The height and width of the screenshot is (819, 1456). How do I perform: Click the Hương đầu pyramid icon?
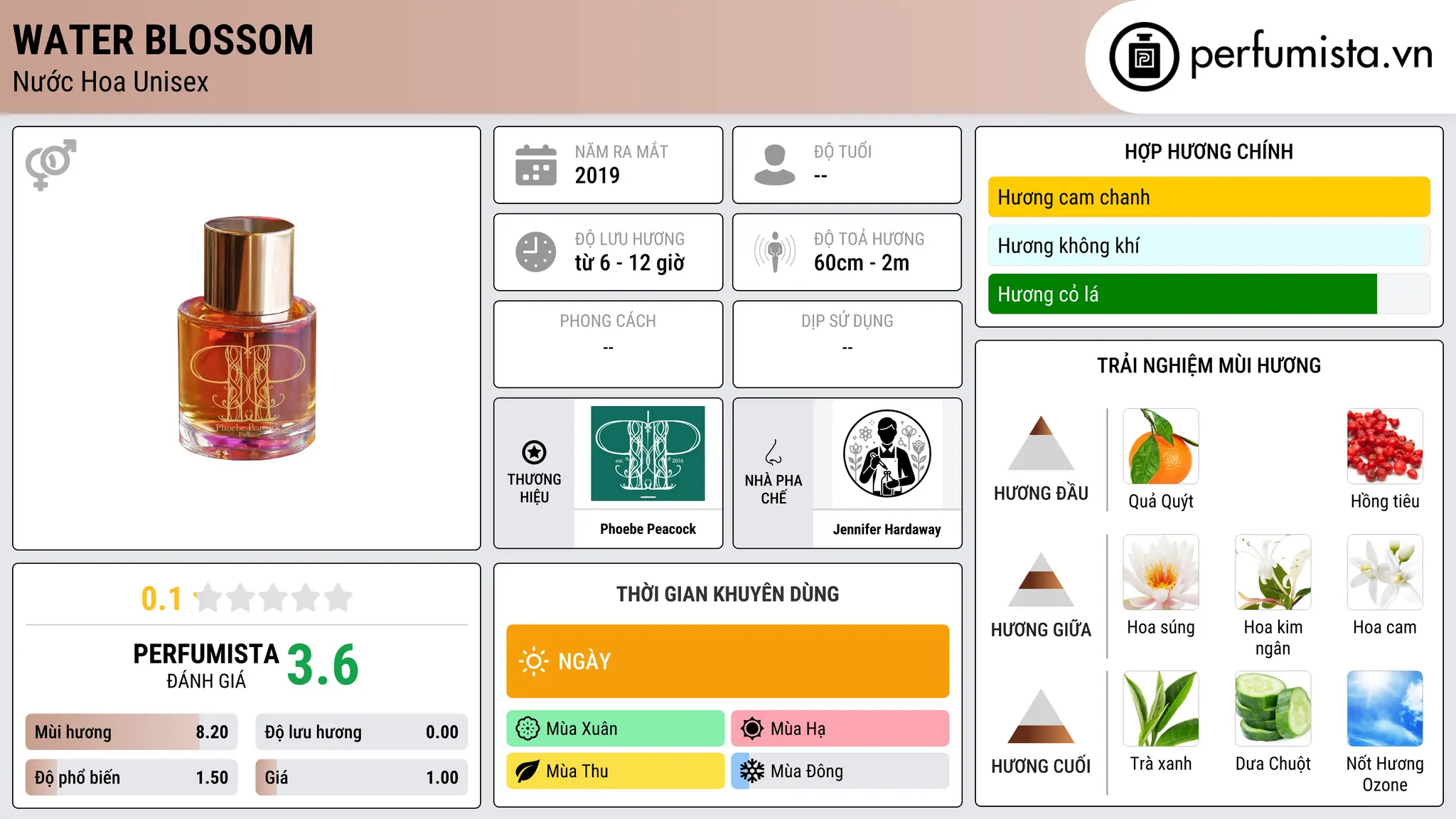[x=1041, y=443]
